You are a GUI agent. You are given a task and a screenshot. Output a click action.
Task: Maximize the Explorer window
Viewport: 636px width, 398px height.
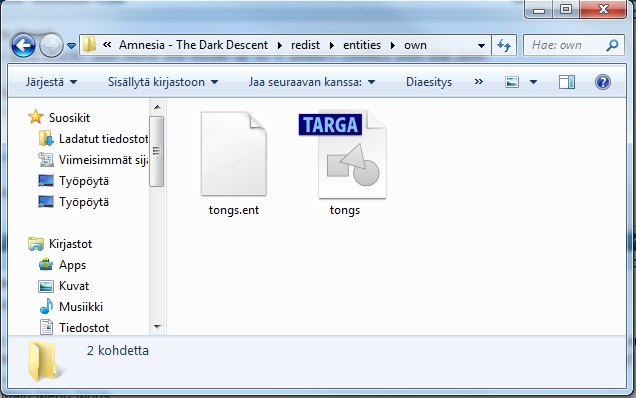(566, 9)
